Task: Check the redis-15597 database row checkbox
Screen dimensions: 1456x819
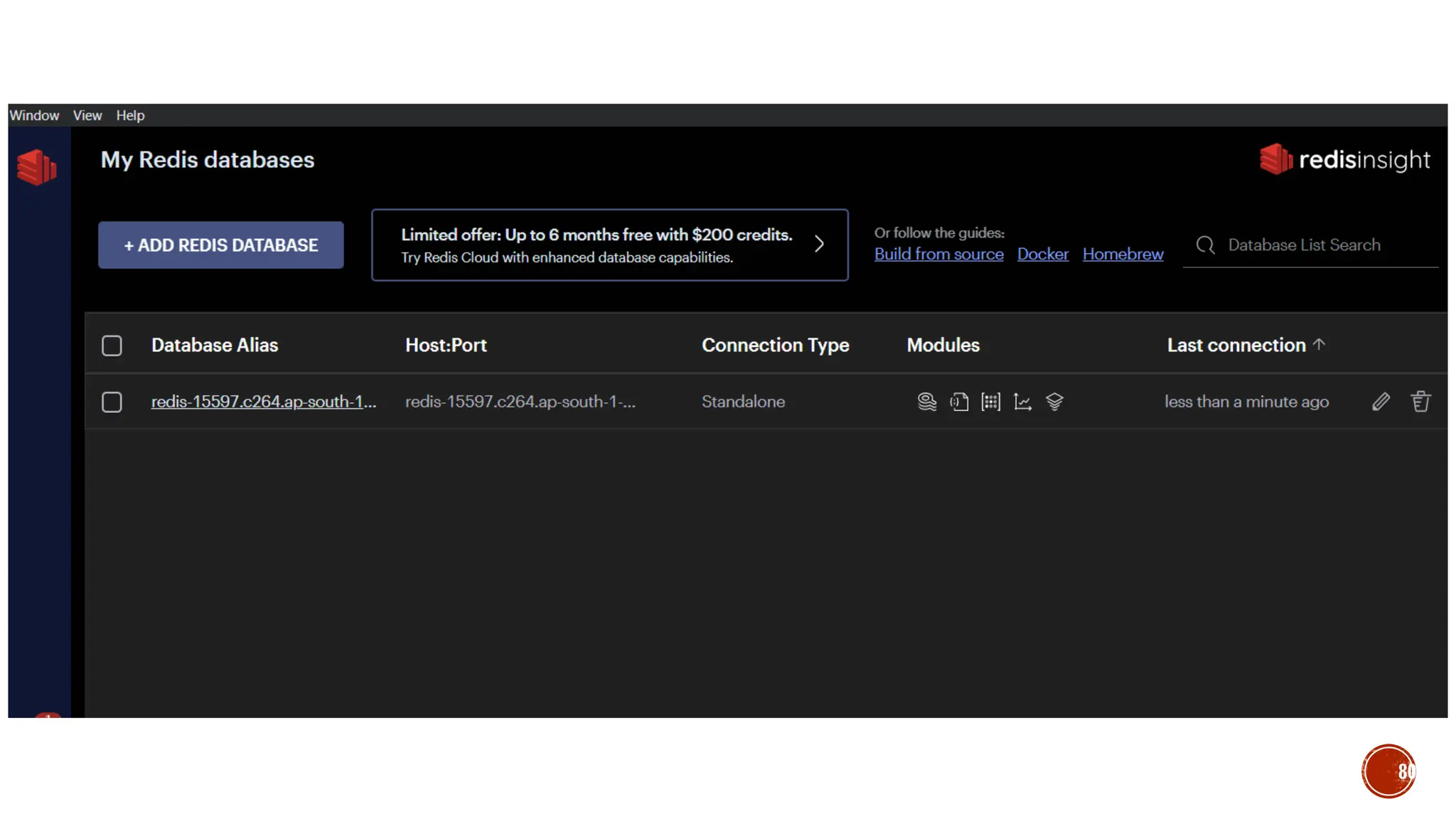Action: pos(112,402)
